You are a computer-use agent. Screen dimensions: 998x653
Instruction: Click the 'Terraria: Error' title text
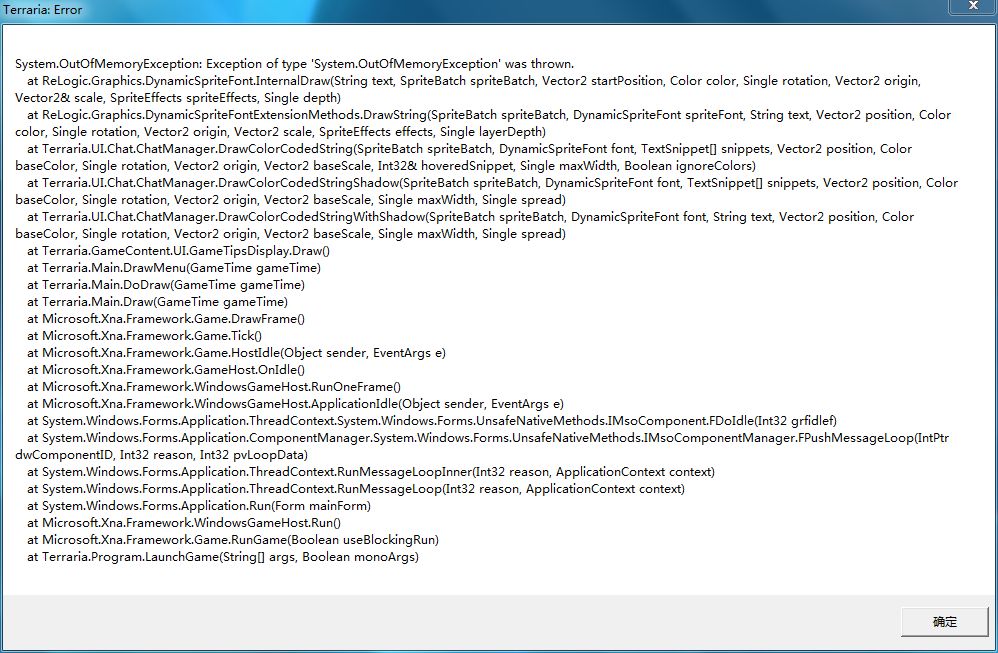(43, 10)
